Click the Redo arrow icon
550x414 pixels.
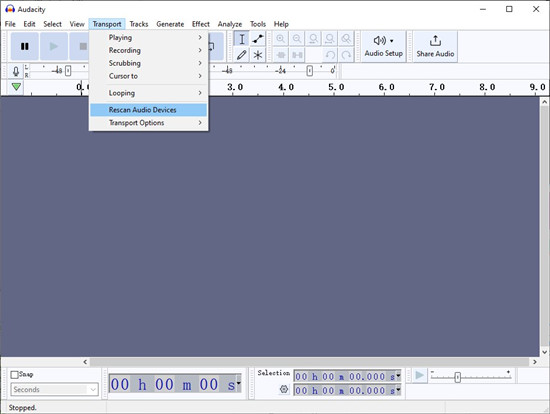pos(346,55)
